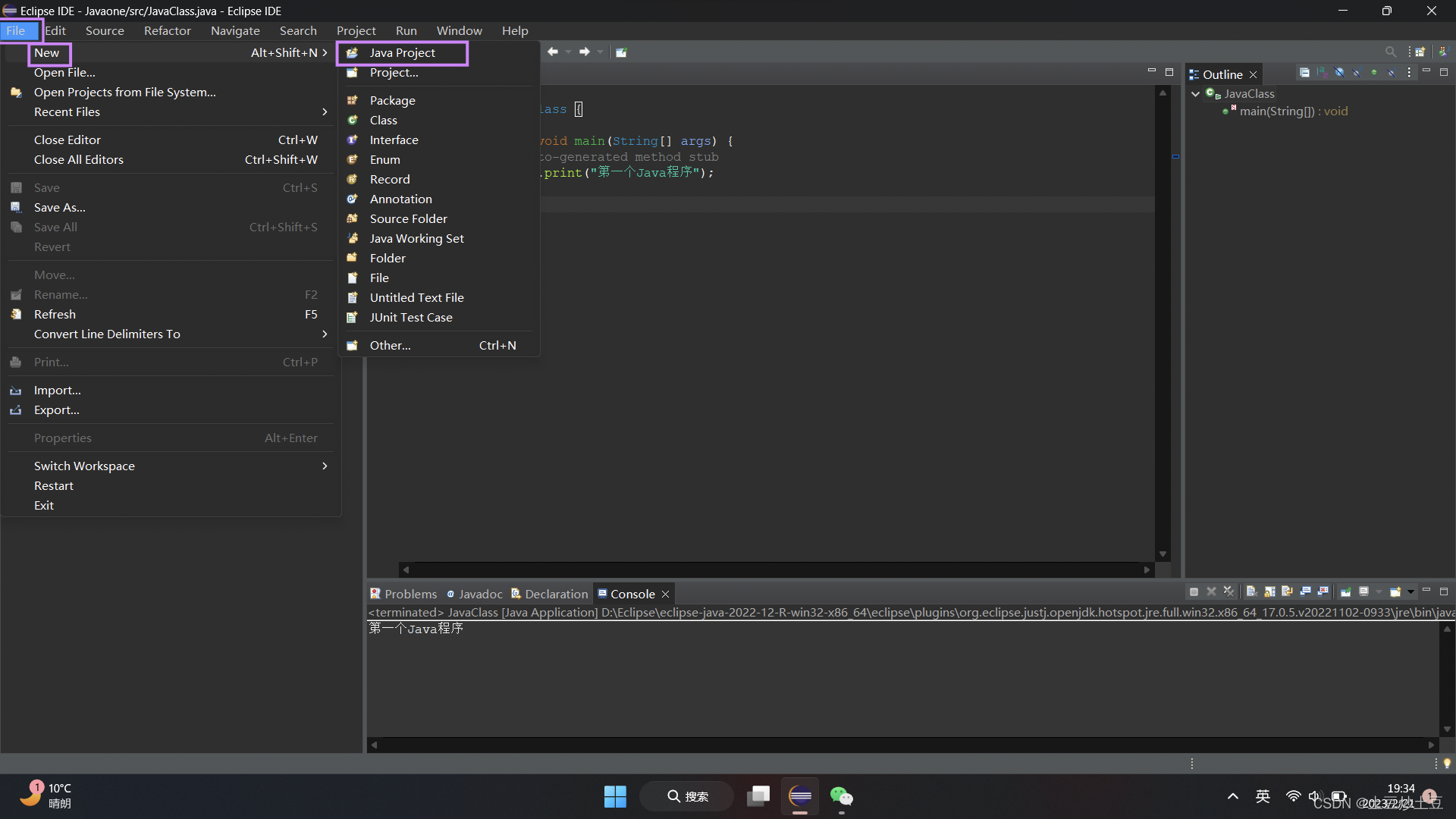Viewport: 1456px width, 819px height.
Task: Open the Edit menu
Action: (55, 30)
